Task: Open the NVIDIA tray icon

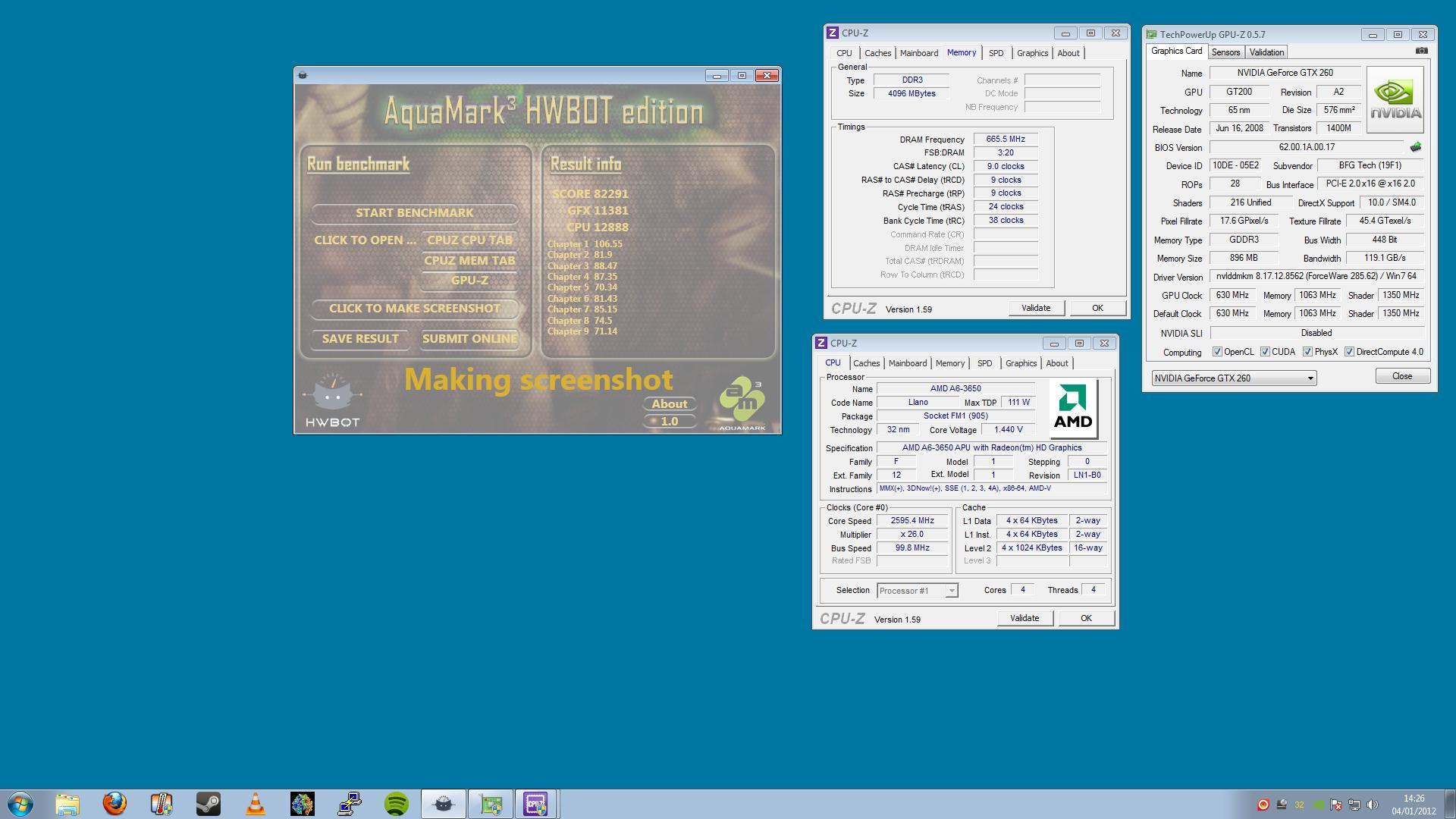Action: click(1319, 805)
